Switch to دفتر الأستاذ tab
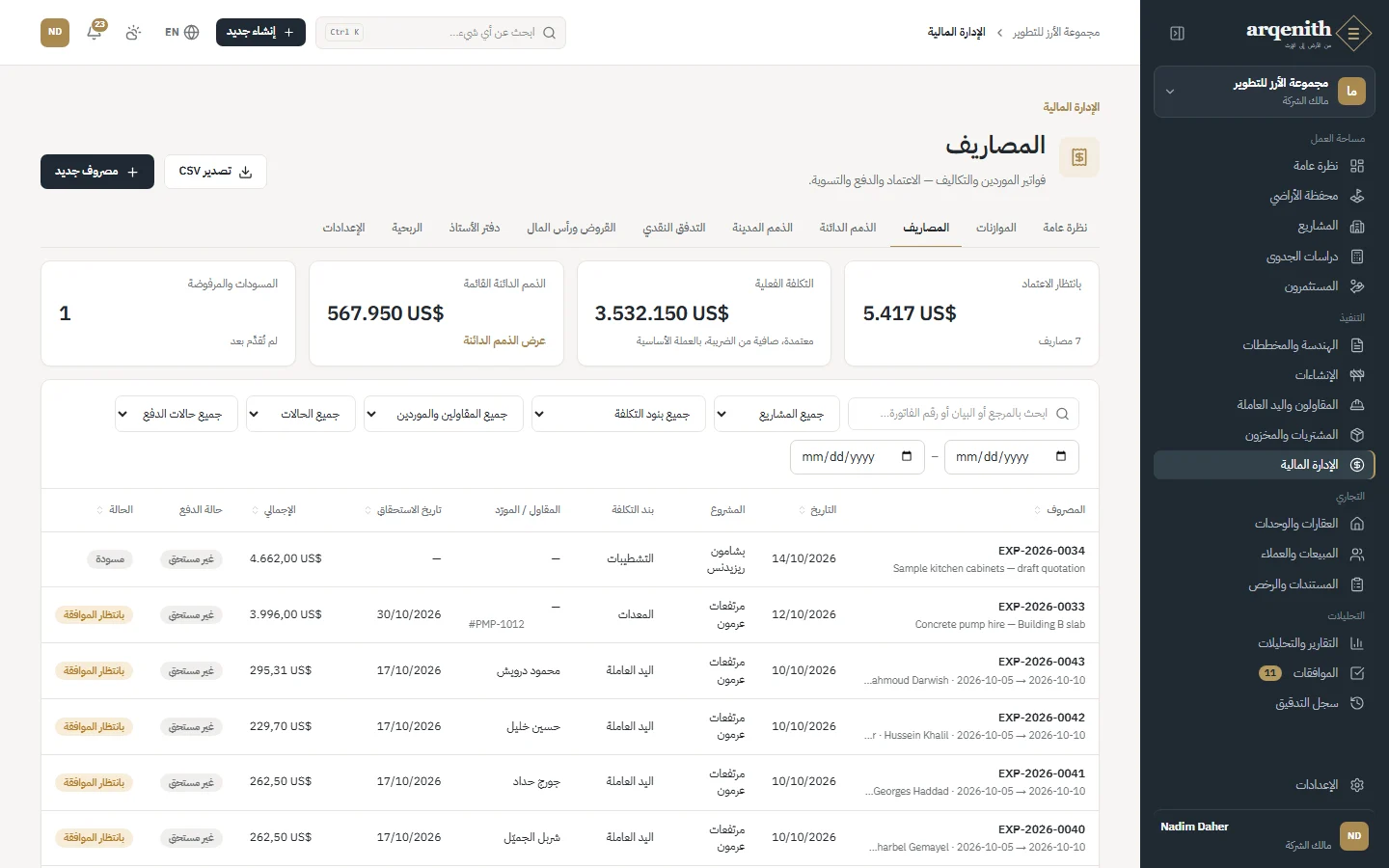The width and height of the screenshot is (1389, 868). 474,228
